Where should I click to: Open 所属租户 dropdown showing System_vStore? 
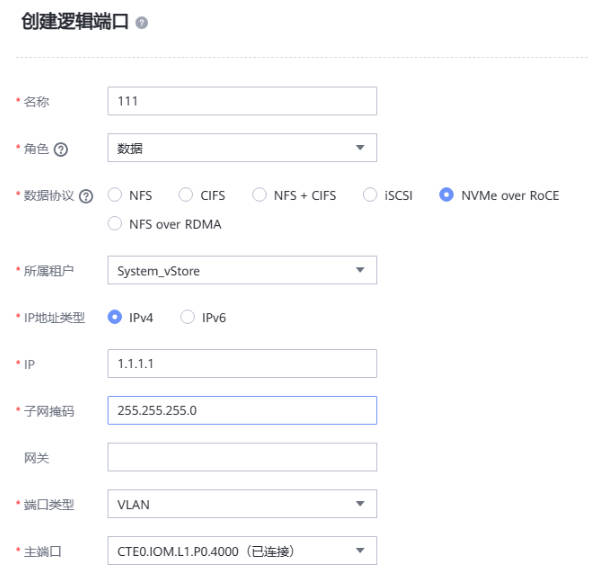tap(242, 270)
